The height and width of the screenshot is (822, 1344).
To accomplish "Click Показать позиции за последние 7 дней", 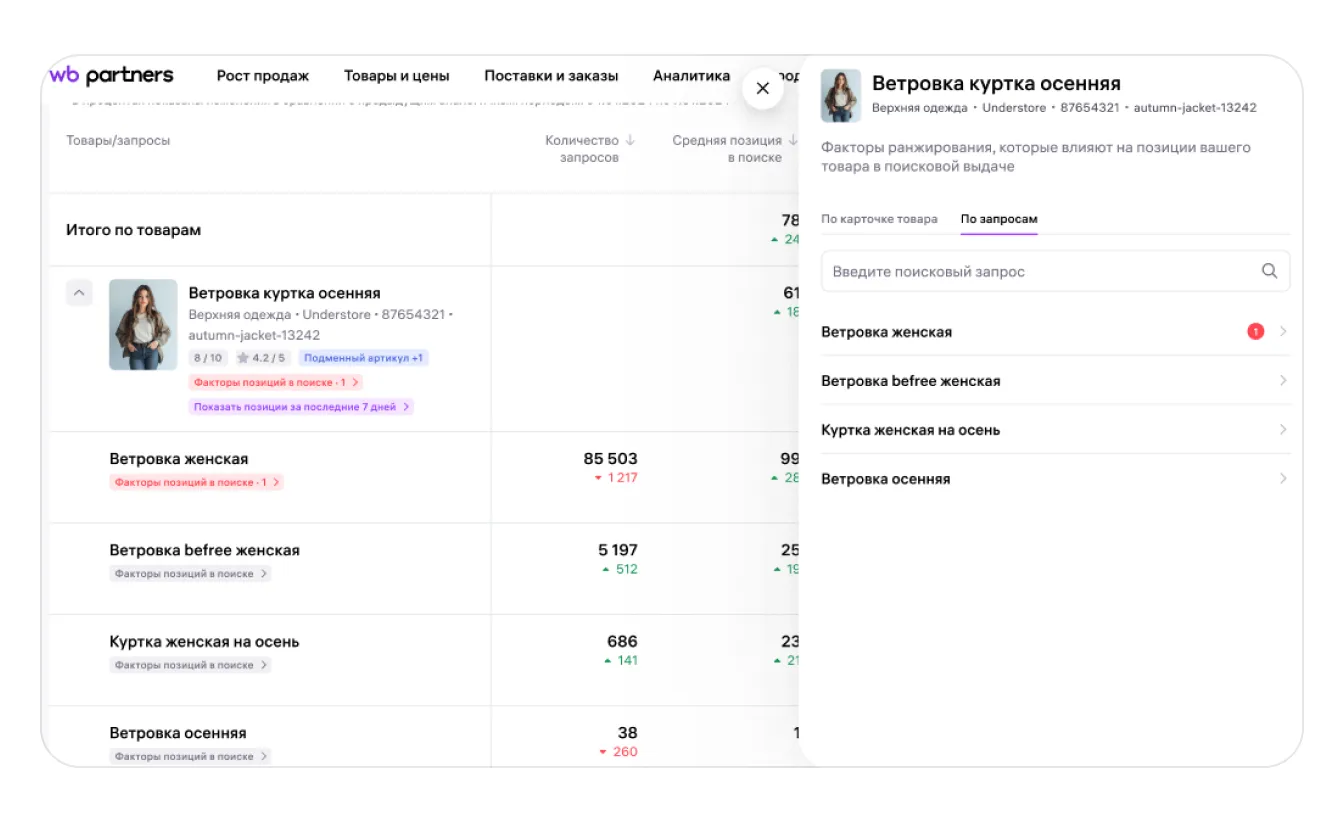I will [301, 407].
